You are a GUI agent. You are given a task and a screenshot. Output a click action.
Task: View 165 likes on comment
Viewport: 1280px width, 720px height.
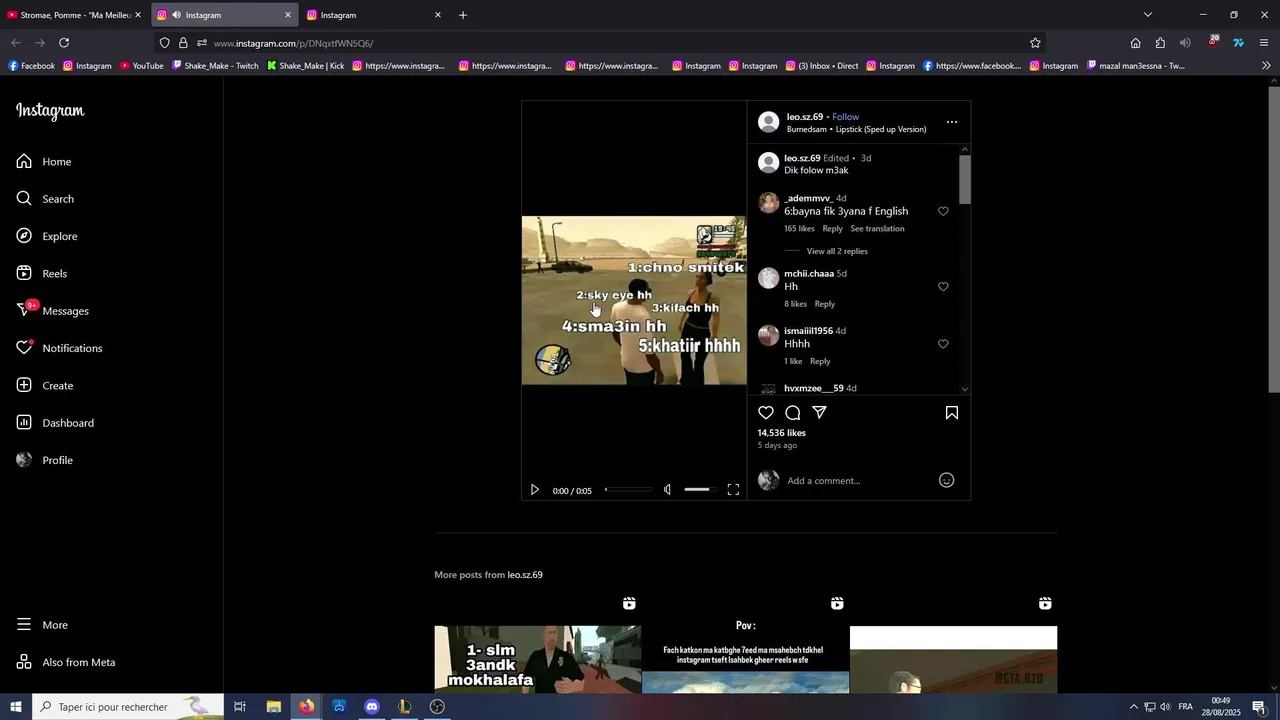pyautogui.click(x=799, y=229)
